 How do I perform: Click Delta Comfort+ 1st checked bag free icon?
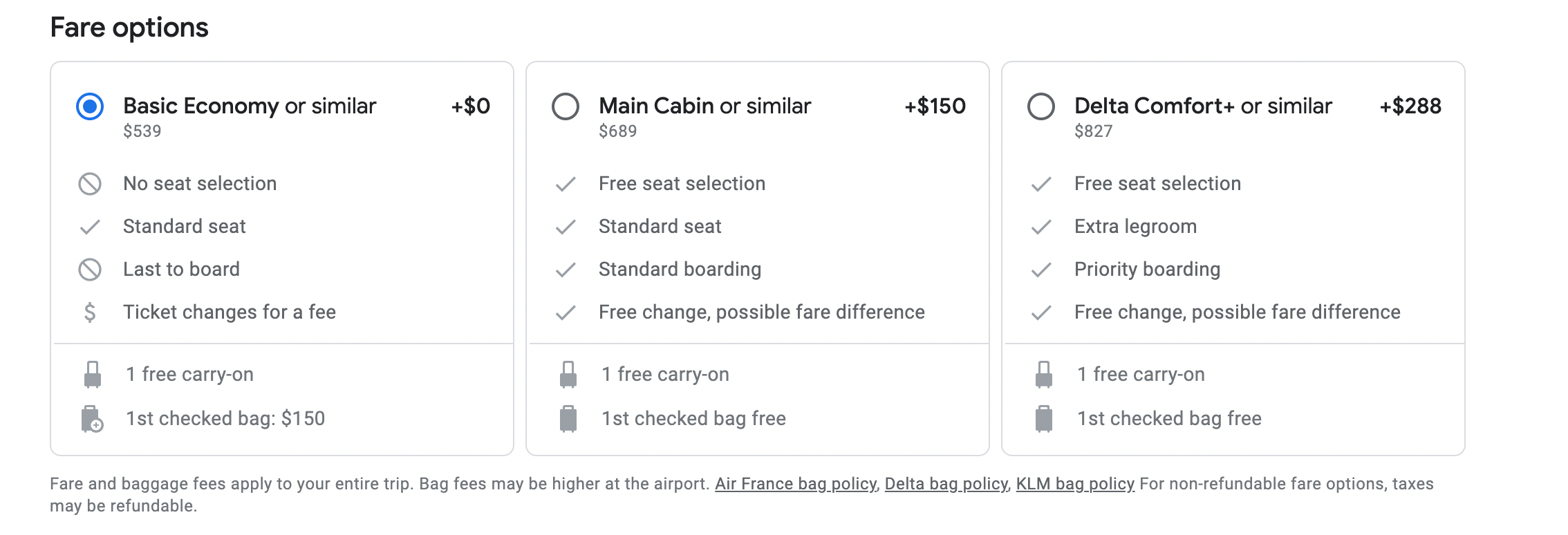(x=1044, y=419)
